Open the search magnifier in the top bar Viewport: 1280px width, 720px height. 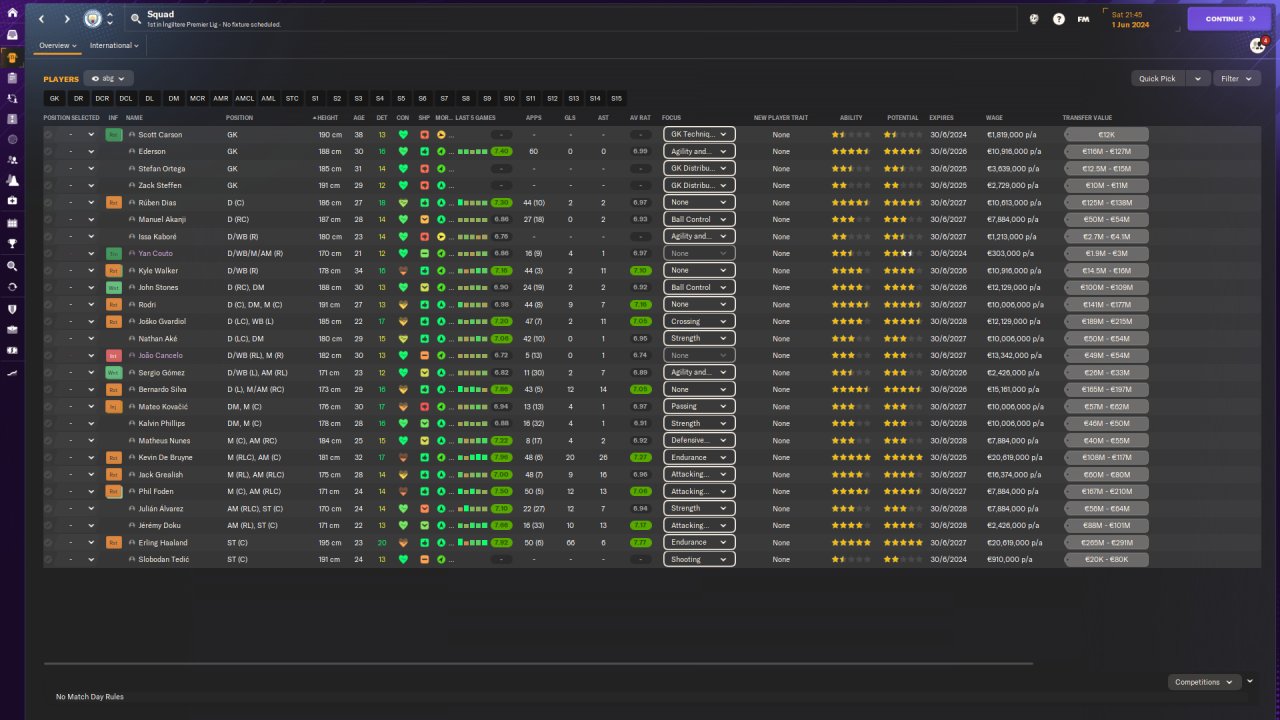click(135, 19)
